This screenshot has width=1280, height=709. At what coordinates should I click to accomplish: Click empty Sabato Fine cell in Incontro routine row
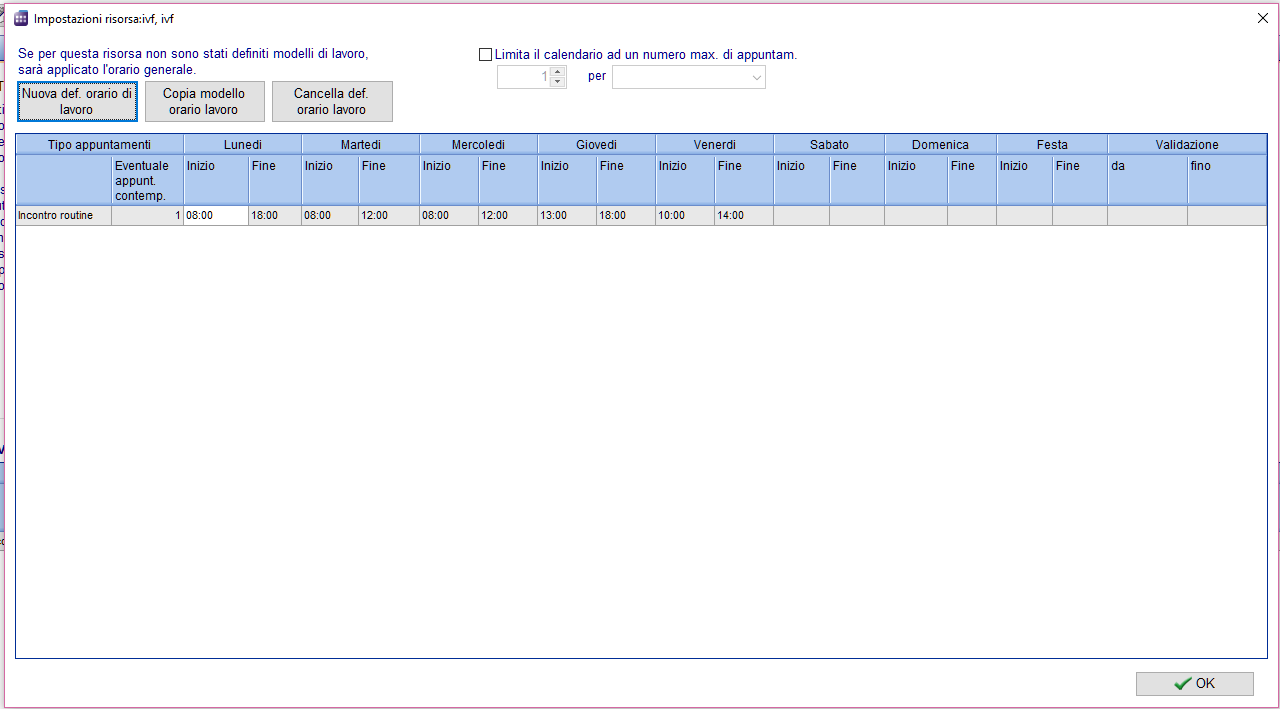pyautogui.click(x=857, y=215)
